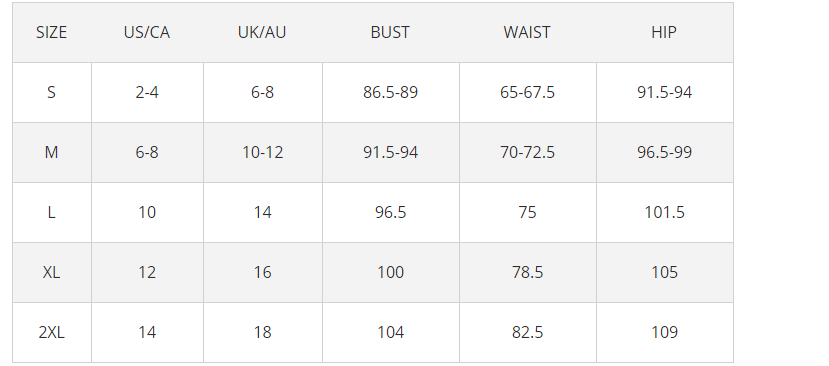Click the 2-4 US/CA cell

point(147,93)
